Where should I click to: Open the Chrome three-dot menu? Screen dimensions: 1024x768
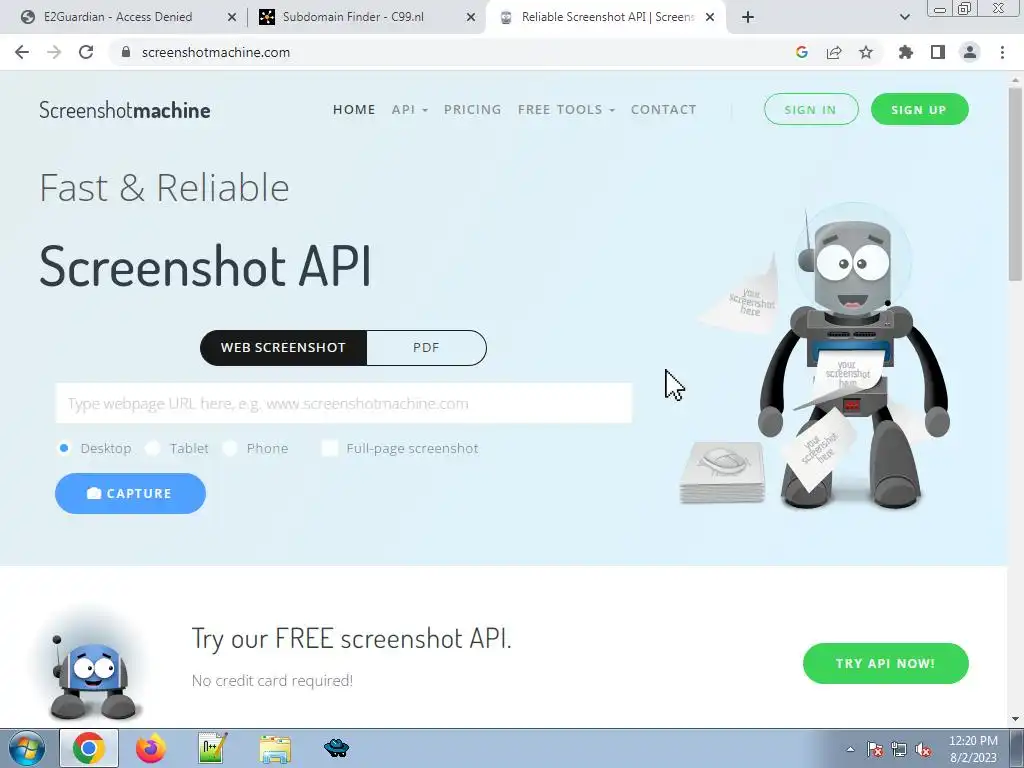(1002, 52)
